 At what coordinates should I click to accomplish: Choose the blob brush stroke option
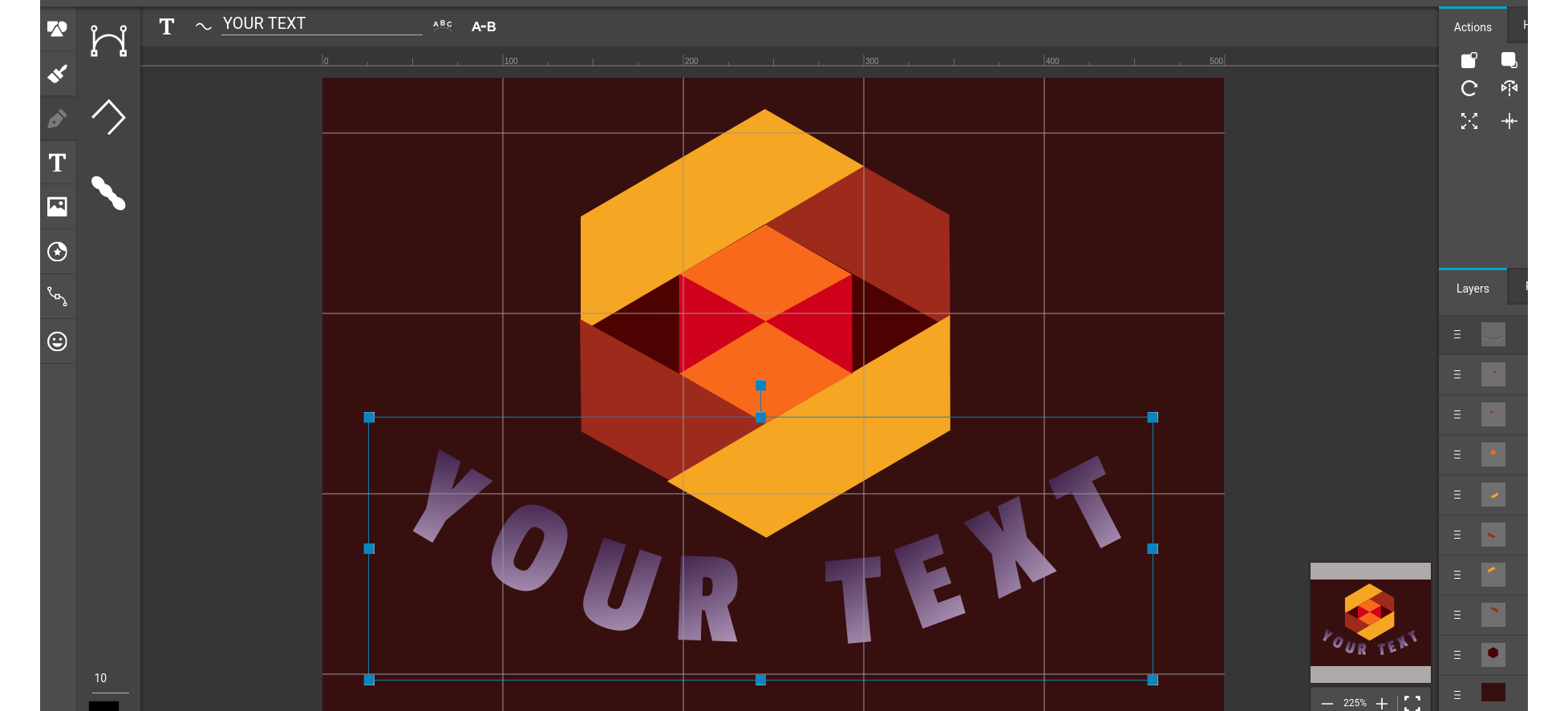108,193
